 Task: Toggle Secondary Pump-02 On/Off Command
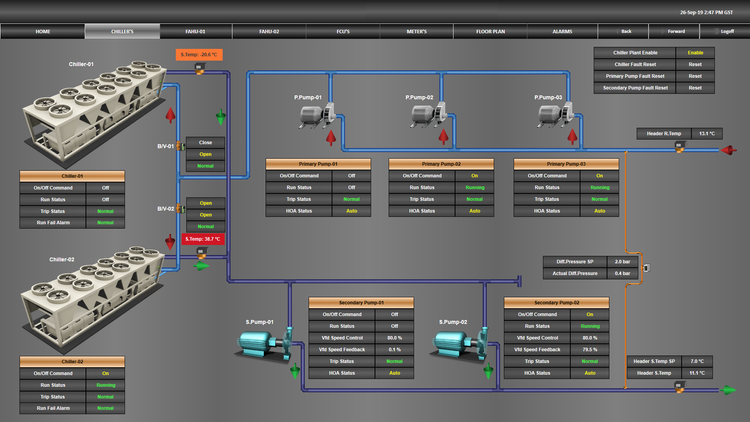(x=590, y=314)
